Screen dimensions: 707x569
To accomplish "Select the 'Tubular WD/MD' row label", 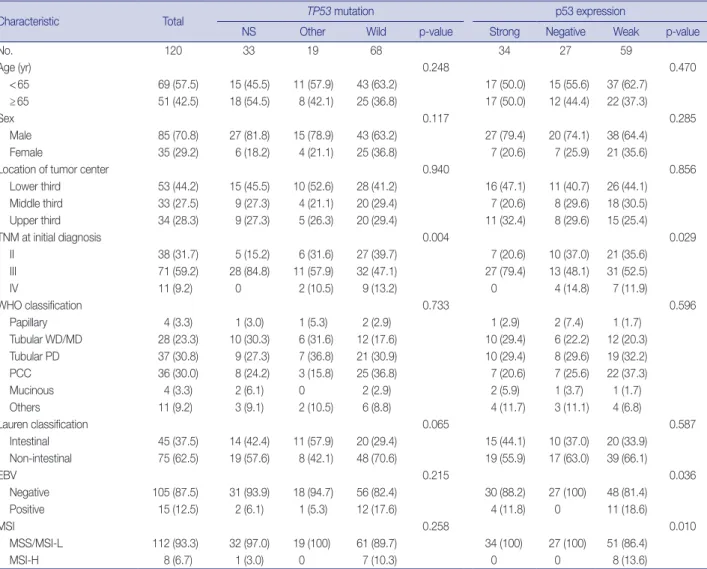I will coord(46,340).
